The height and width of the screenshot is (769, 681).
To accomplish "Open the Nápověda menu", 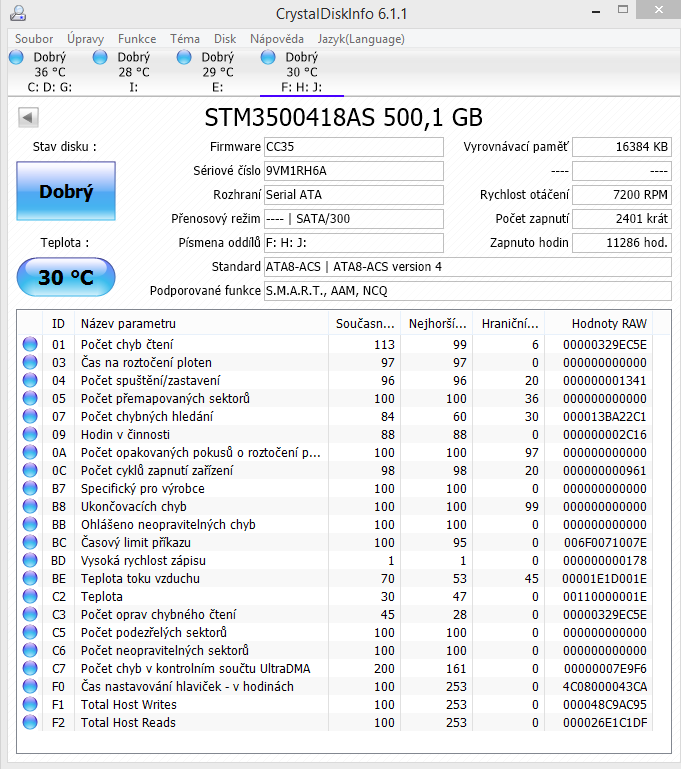I will point(277,39).
